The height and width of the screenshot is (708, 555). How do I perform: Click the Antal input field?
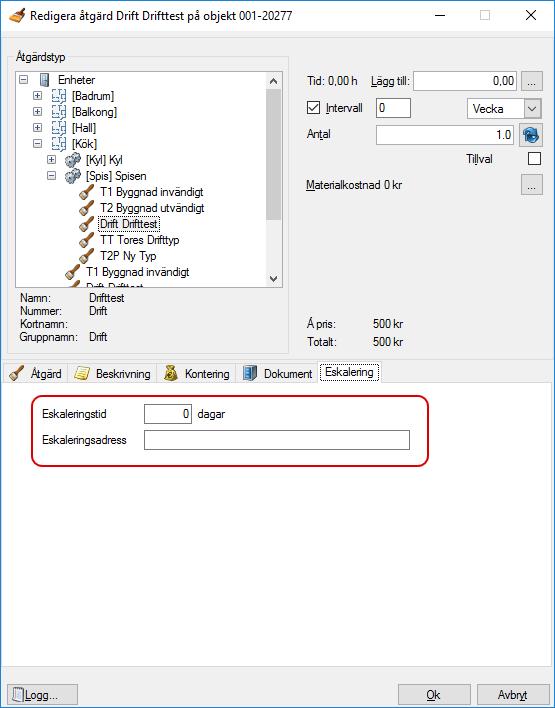tap(445, 135)
